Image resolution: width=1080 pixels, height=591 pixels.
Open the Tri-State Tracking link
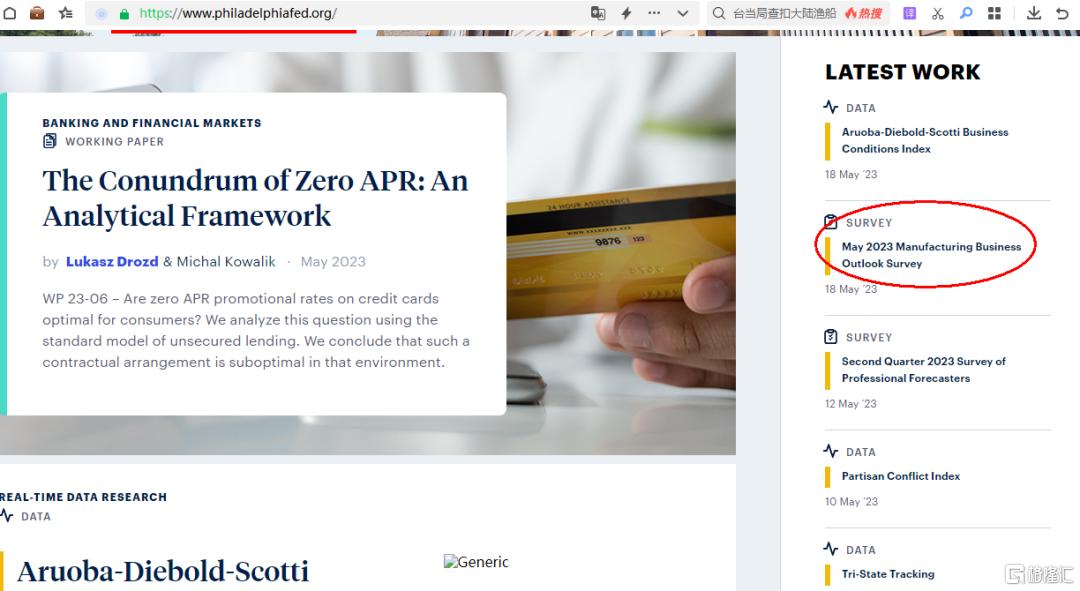(x=888, y=574)
